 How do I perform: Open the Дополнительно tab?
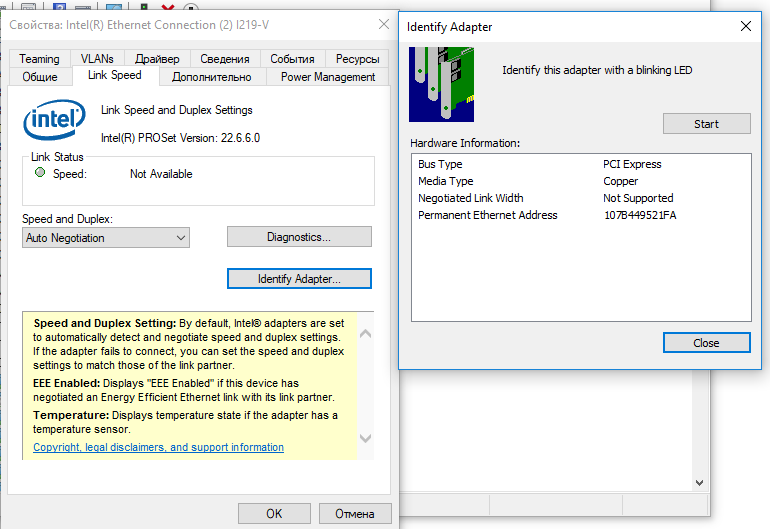coord(212,77)
